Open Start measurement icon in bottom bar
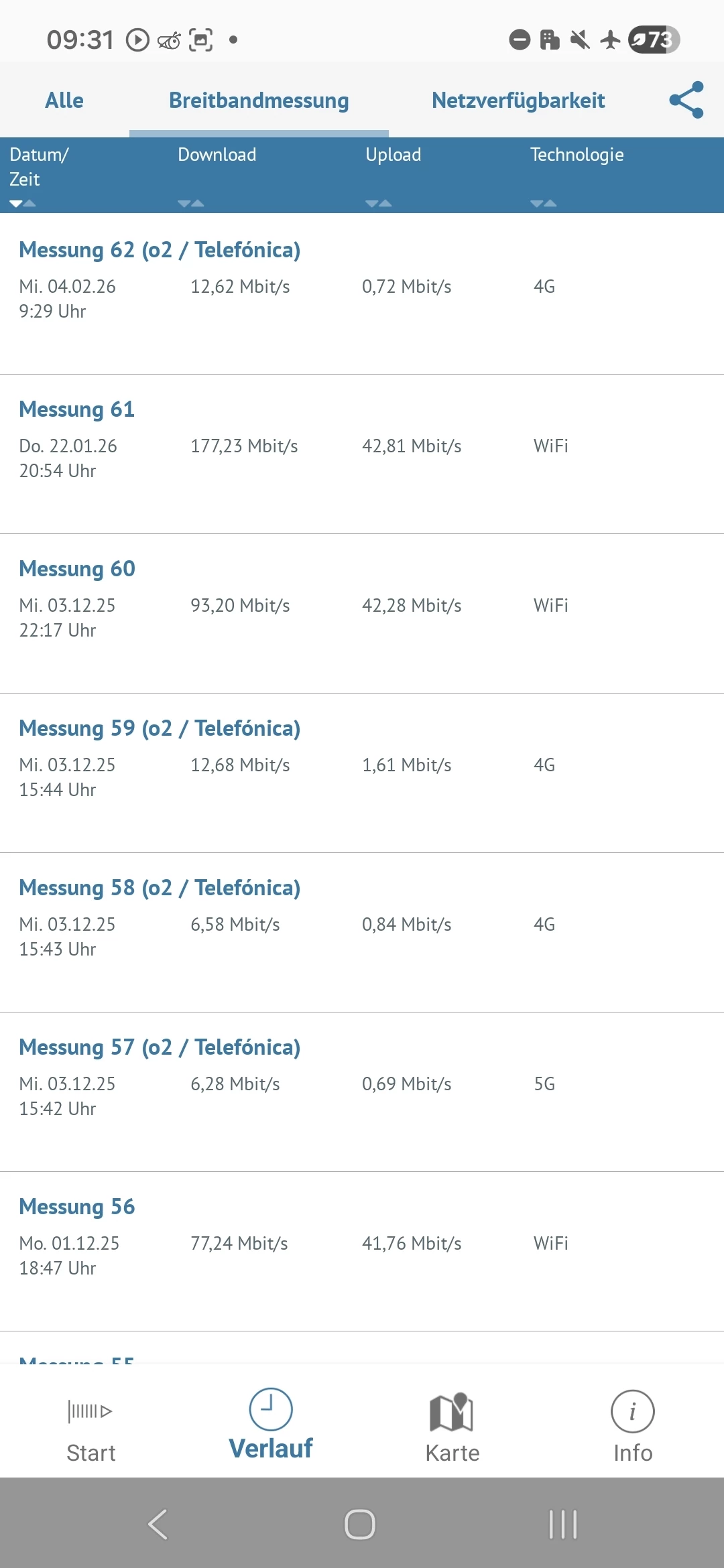The image size is (724, 1568). pyautogui.click(x=90, y=1411)
